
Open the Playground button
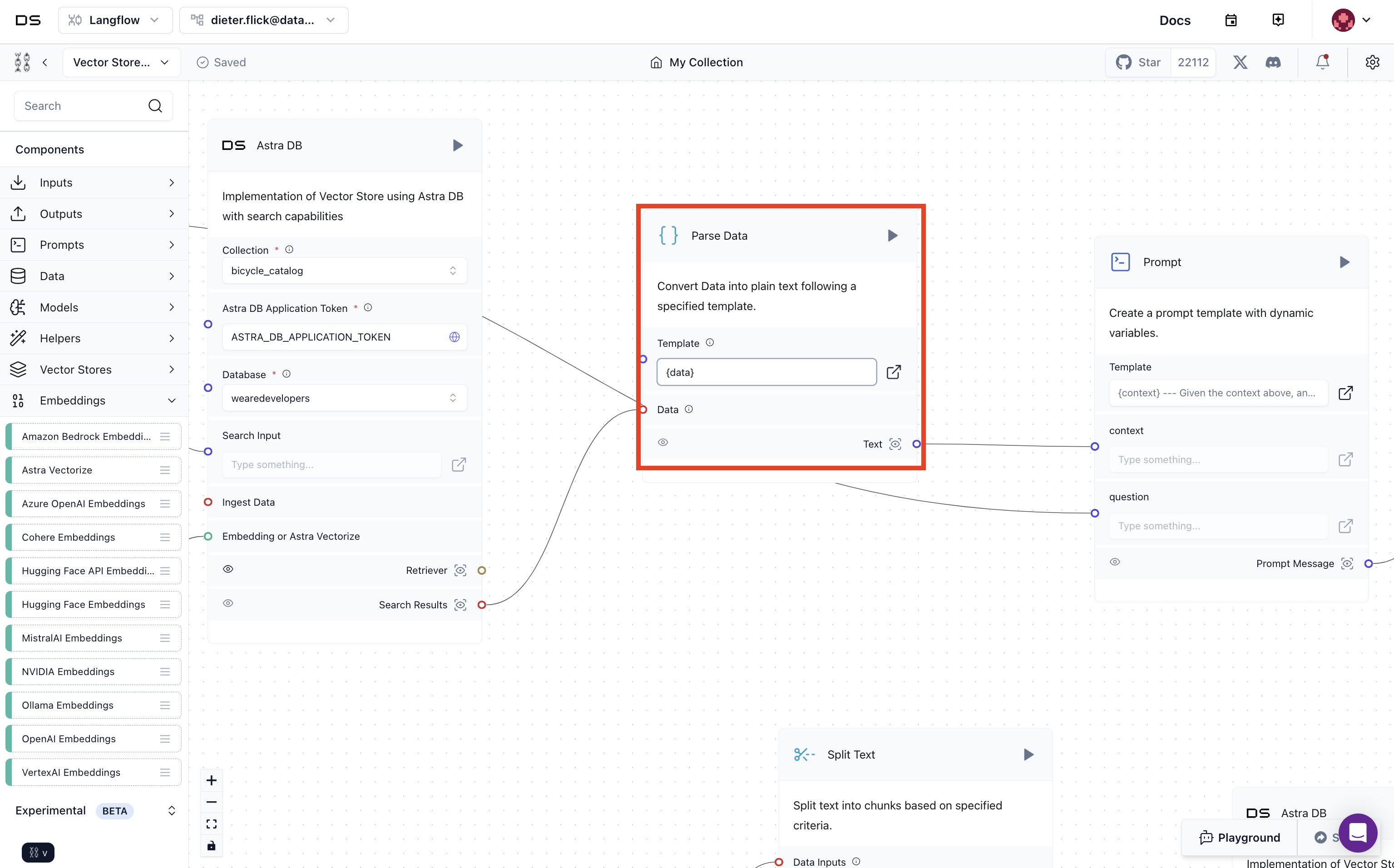coord(1240,838)
